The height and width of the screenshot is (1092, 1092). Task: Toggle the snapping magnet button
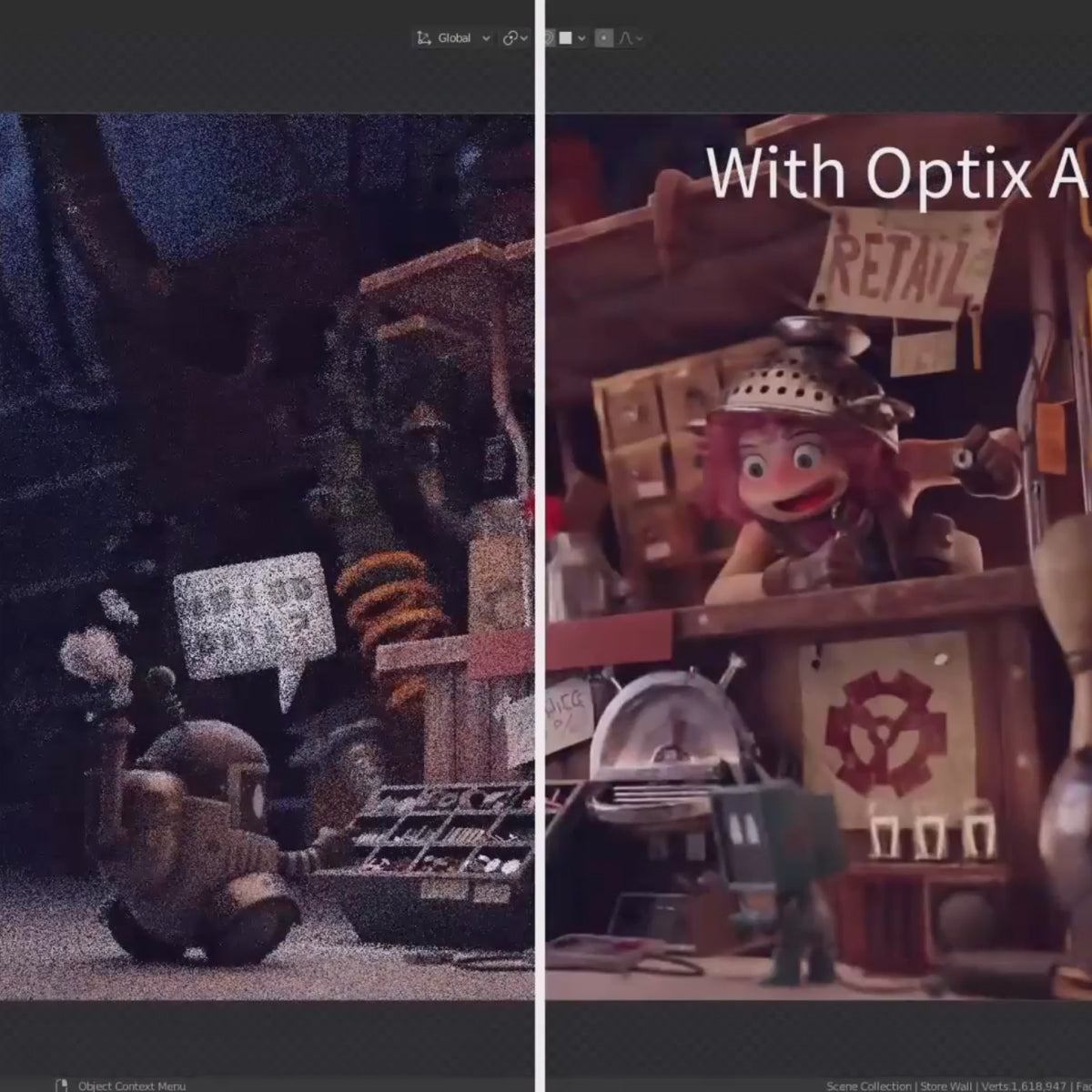click(549, 38)
